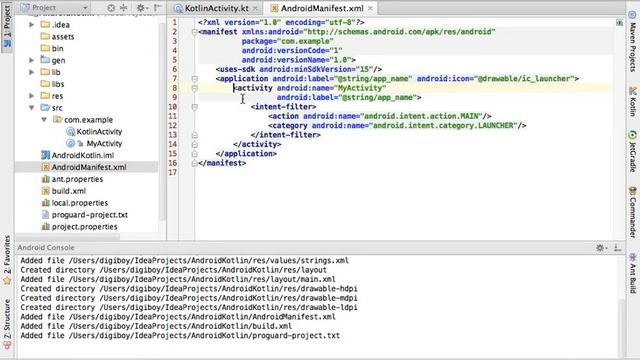Click the MyActivity name in line 8

pos(360,88)
